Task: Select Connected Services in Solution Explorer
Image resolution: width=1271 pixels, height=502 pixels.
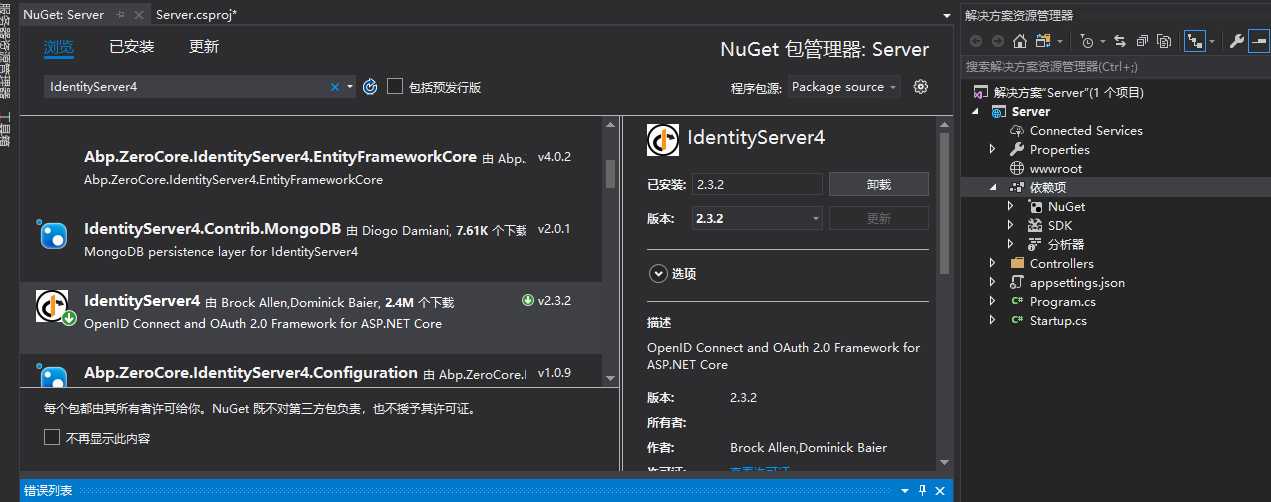Action: click(x=1085, y=130)
